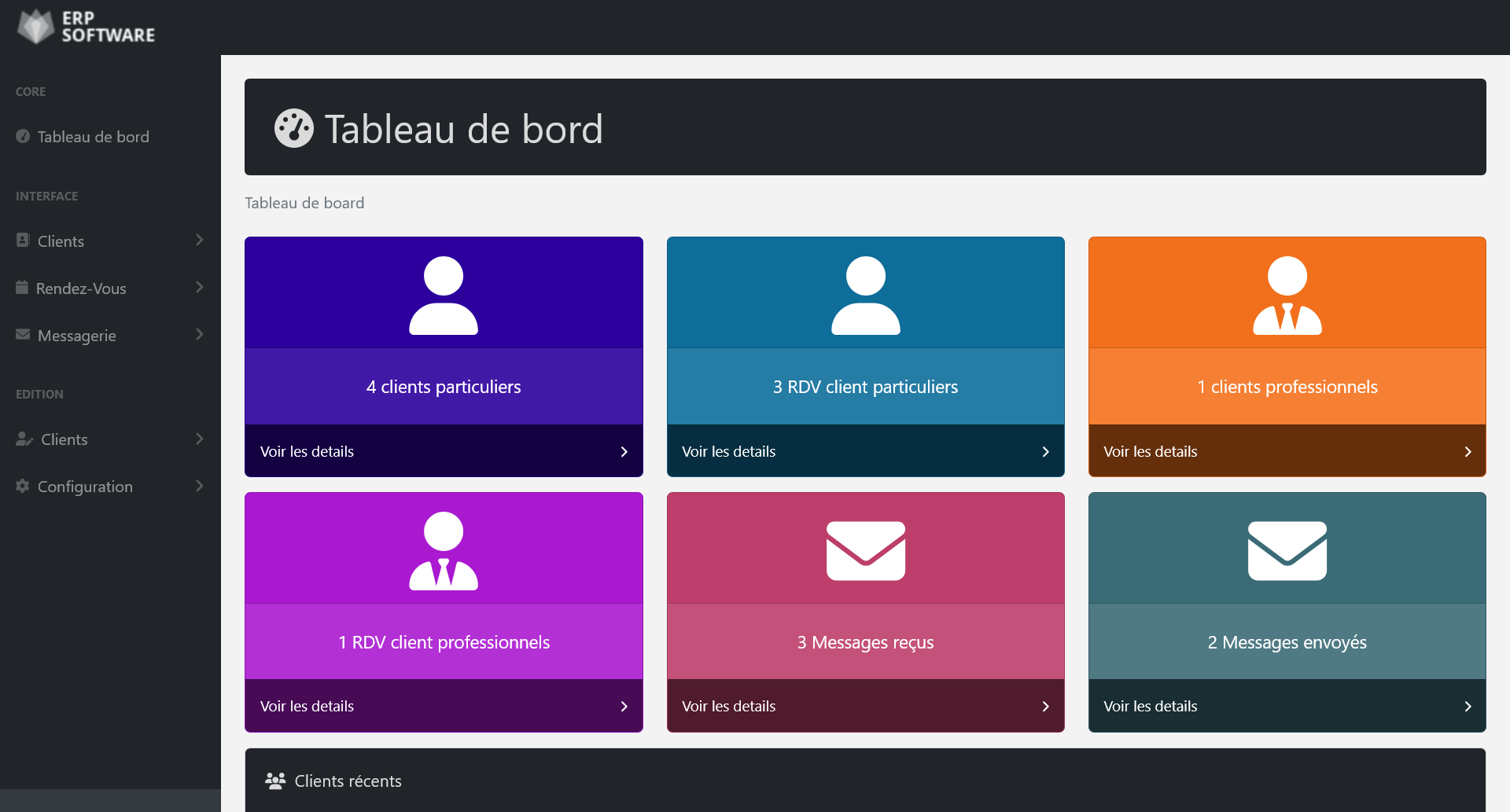
Task: Click the envelope icon on Messages envoyés card
Action: pos(1287,551)
